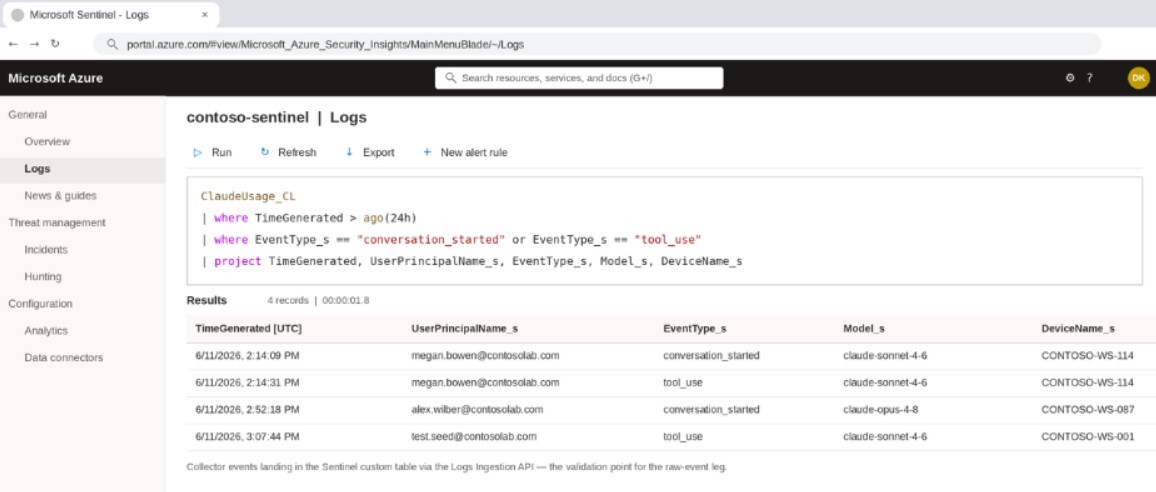Click the Run label in the query toolbar

(x=221, y=153)
